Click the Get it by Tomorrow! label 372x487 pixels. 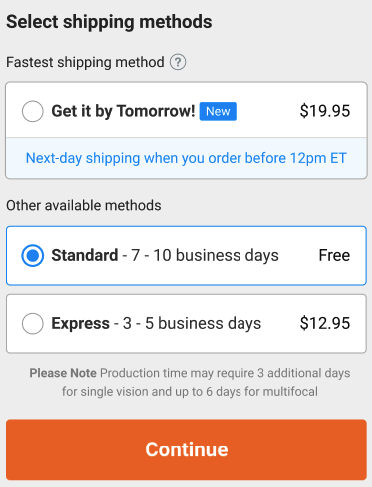123,111
